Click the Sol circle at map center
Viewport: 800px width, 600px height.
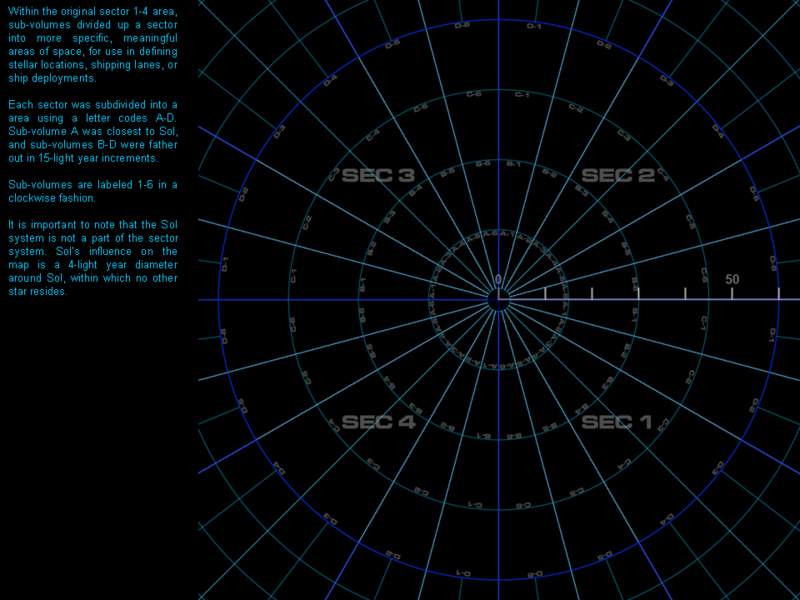pos(498,299)
